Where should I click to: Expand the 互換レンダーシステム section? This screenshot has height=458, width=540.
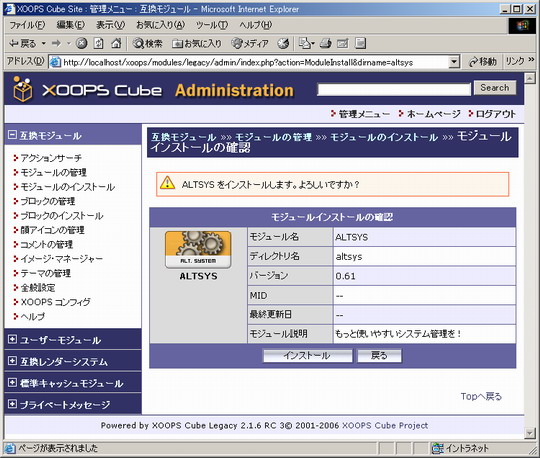[12, 361]
